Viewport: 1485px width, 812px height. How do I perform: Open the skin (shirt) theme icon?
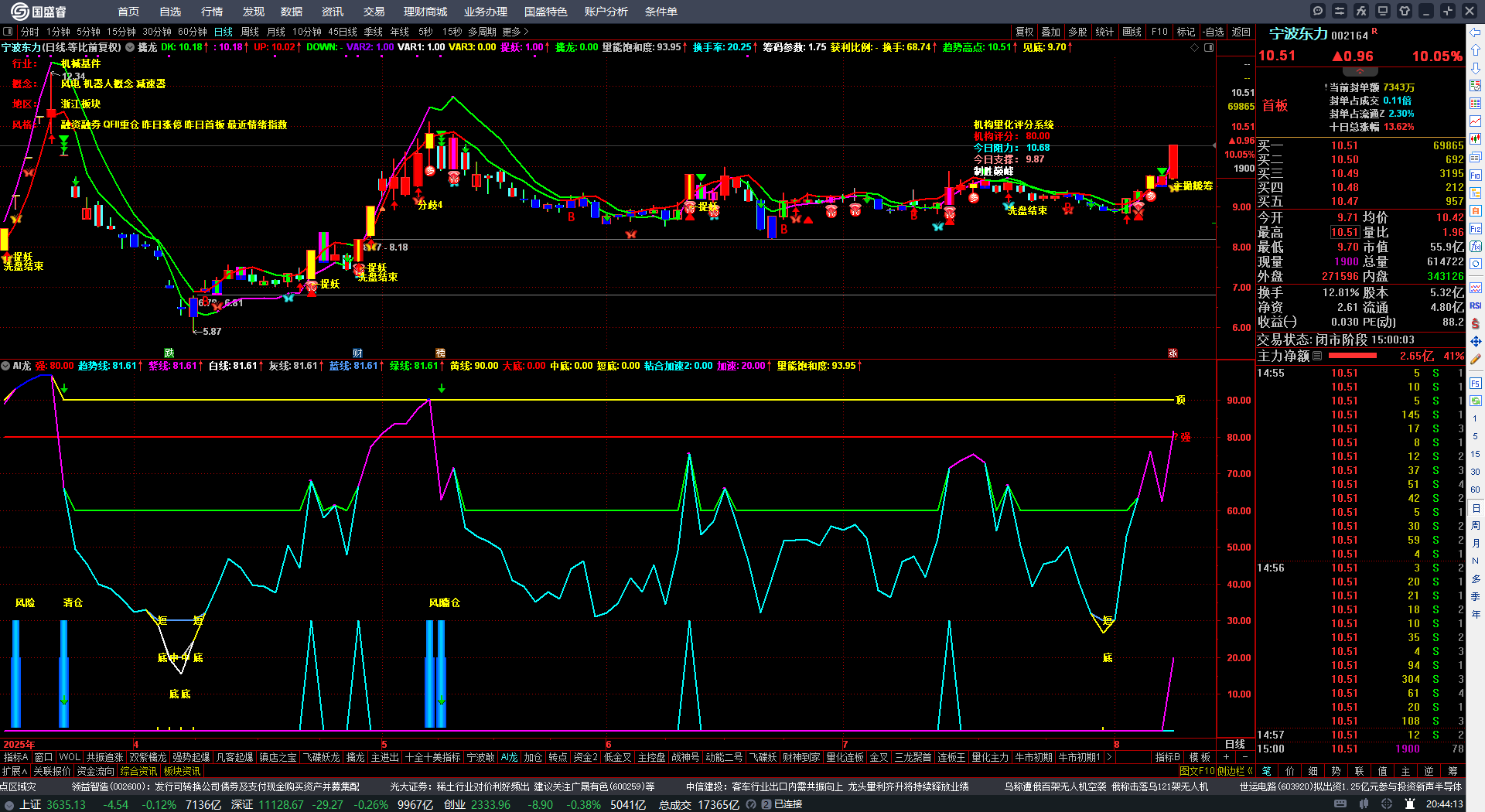(1405, 11)
